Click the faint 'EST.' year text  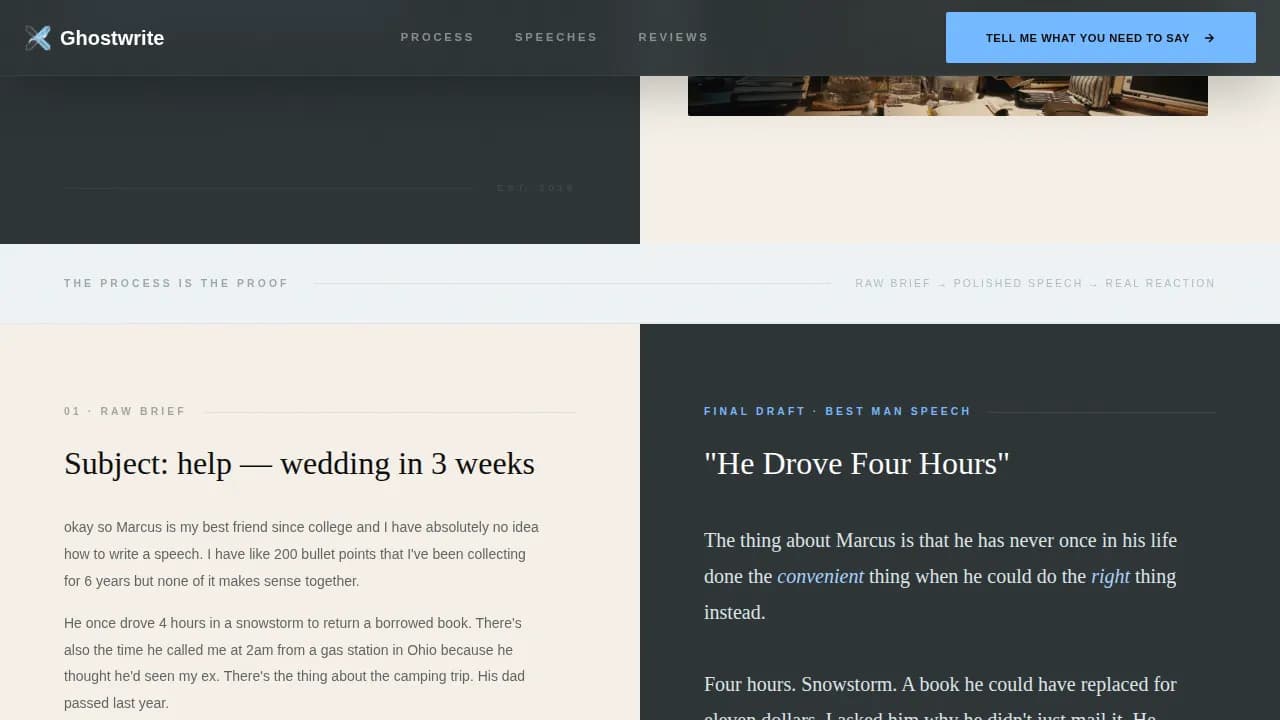click(x=536, y=188)
